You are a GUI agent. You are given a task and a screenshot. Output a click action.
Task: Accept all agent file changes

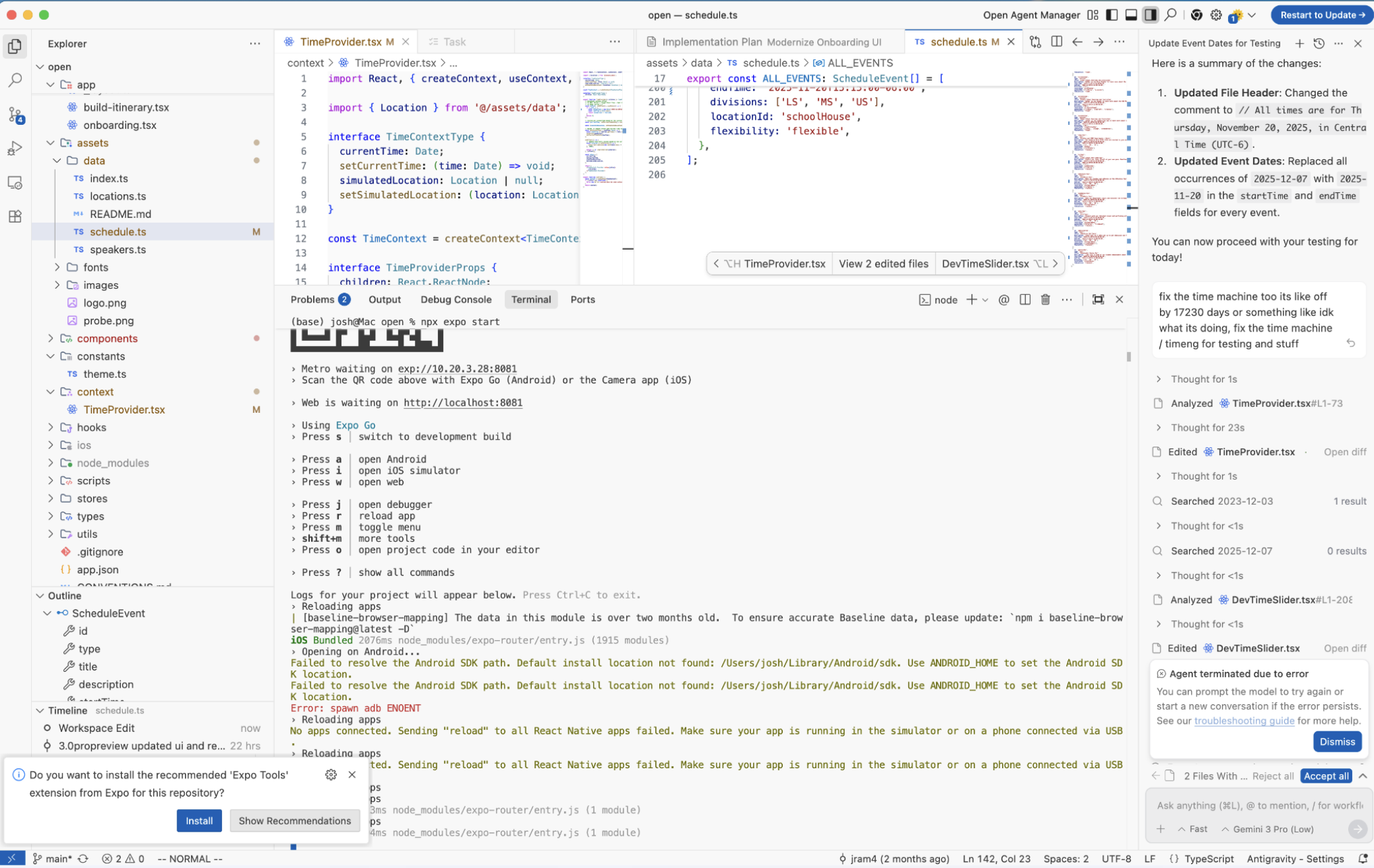[1326, 776]
